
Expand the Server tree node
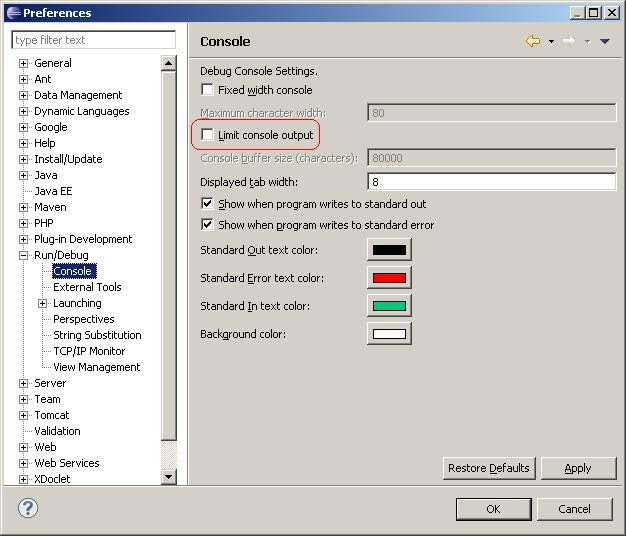[x=24, y=383]
